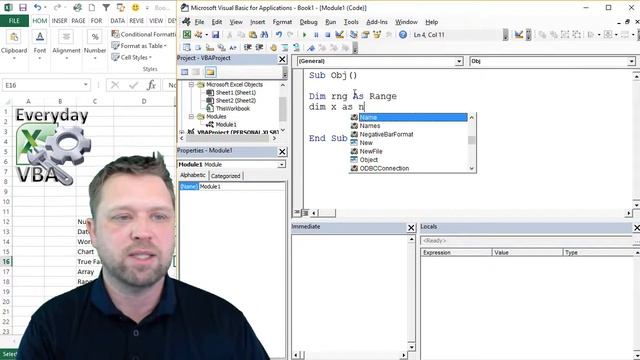Open Find with the binoculars icon
The height and width of the screenshot is (360, 640).
point(264,35)
